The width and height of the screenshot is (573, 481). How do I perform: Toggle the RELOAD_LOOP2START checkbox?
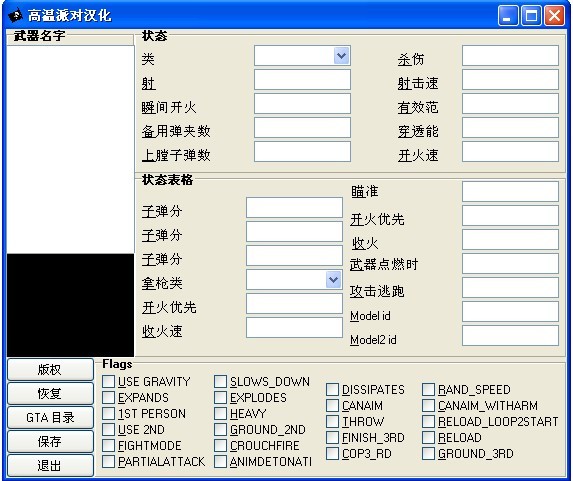coord(428,421)
